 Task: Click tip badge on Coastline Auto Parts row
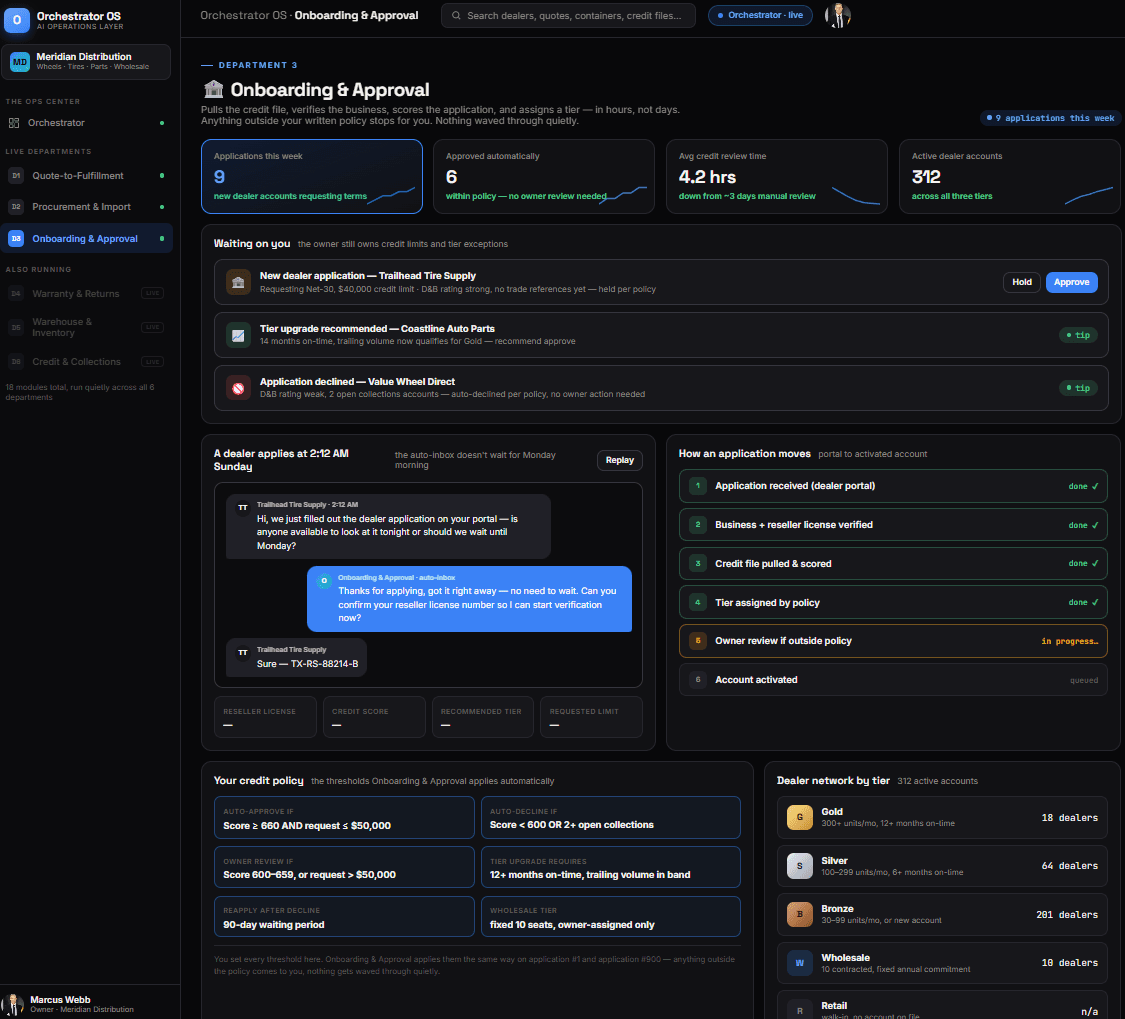tap(1078, 335)
